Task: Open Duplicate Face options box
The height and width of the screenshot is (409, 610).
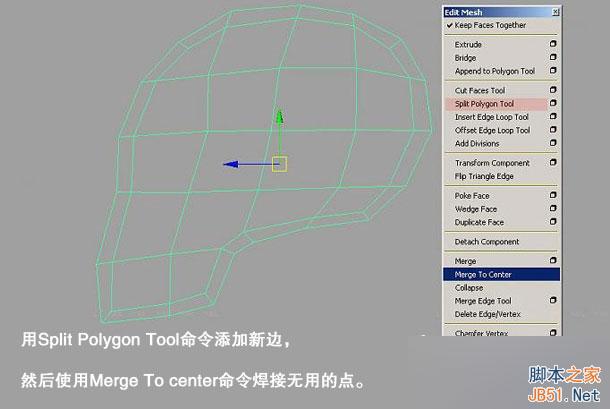Action: pyautogui.click(x=553, y=221)
